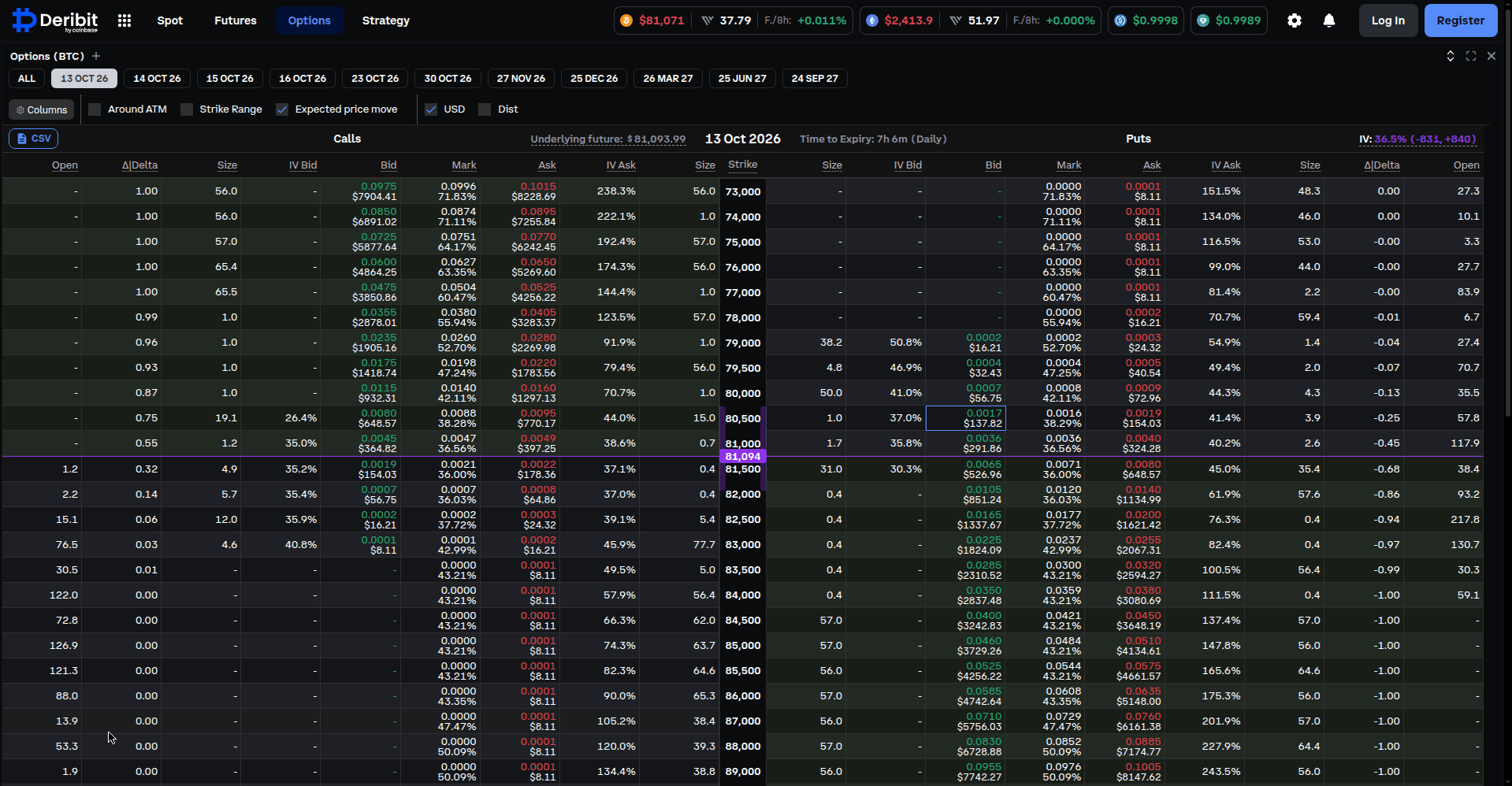
Task: Close the Options (BTC) panel
Action: click(1492, 56)
